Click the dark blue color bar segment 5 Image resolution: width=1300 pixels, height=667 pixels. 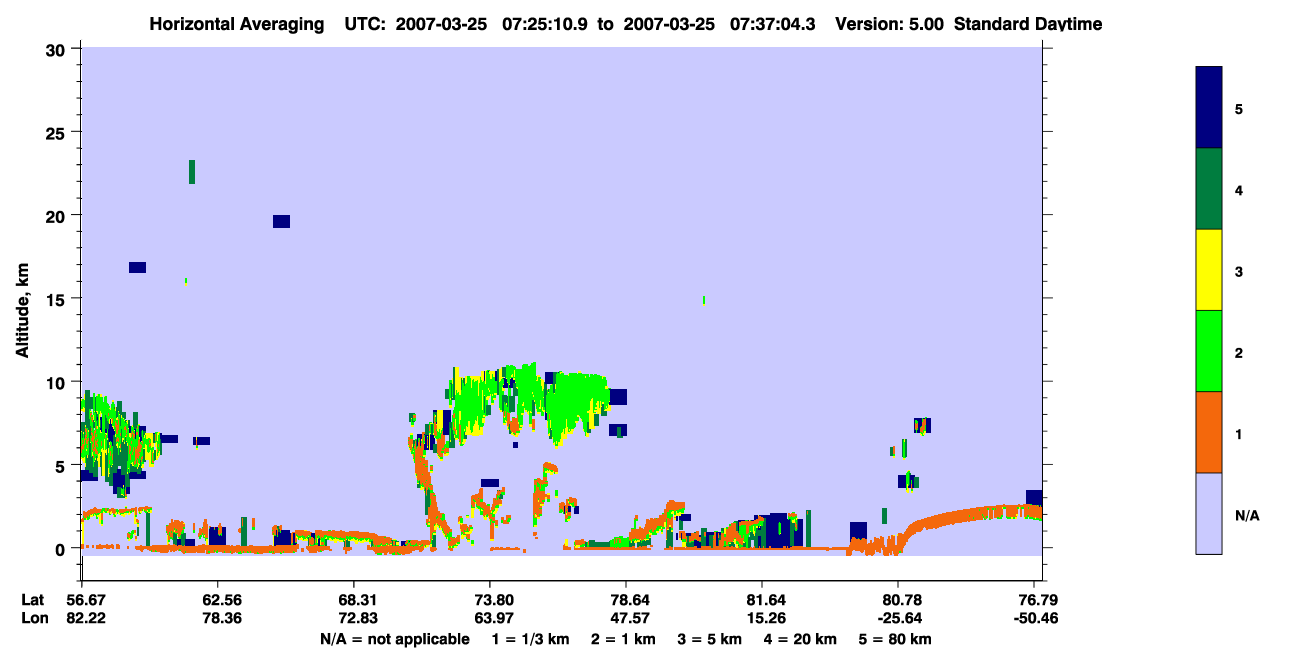point(1209,108)
